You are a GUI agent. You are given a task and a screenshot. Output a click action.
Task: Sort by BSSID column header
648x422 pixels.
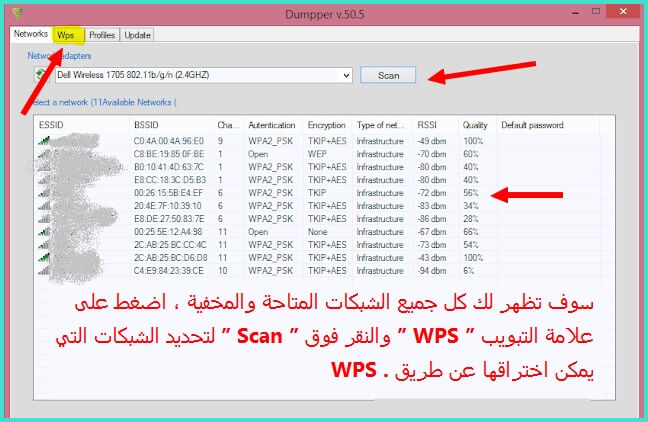click(172, 125)
